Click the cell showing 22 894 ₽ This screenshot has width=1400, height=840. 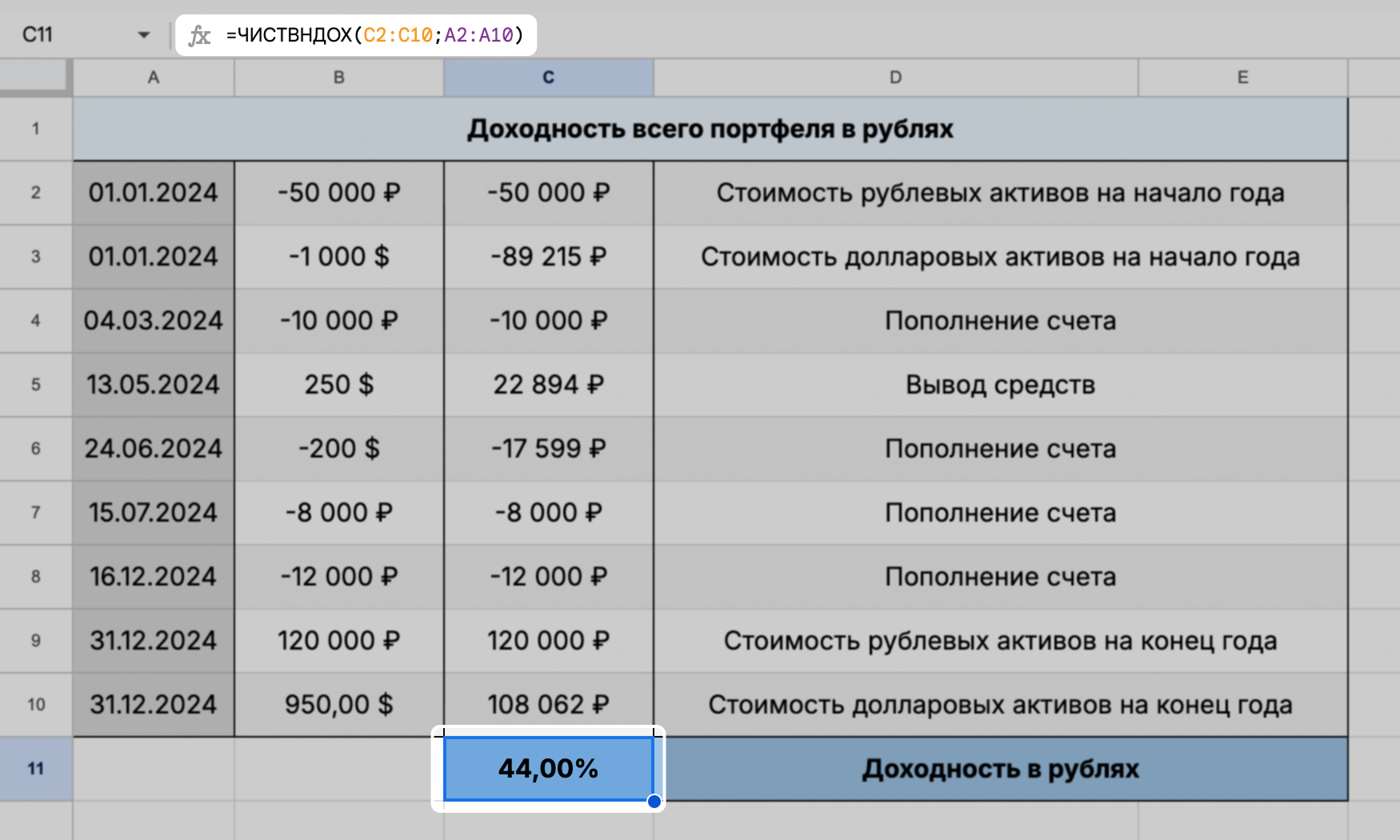(x=548, y=384)
